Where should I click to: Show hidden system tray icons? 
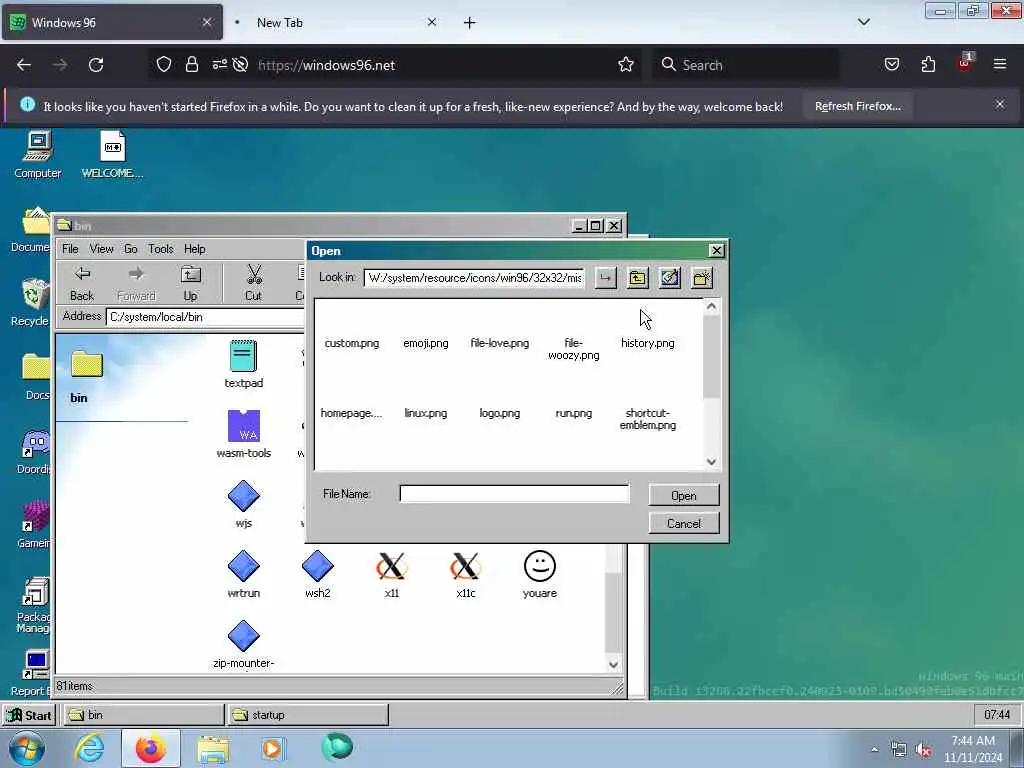[x=874, y=749]
